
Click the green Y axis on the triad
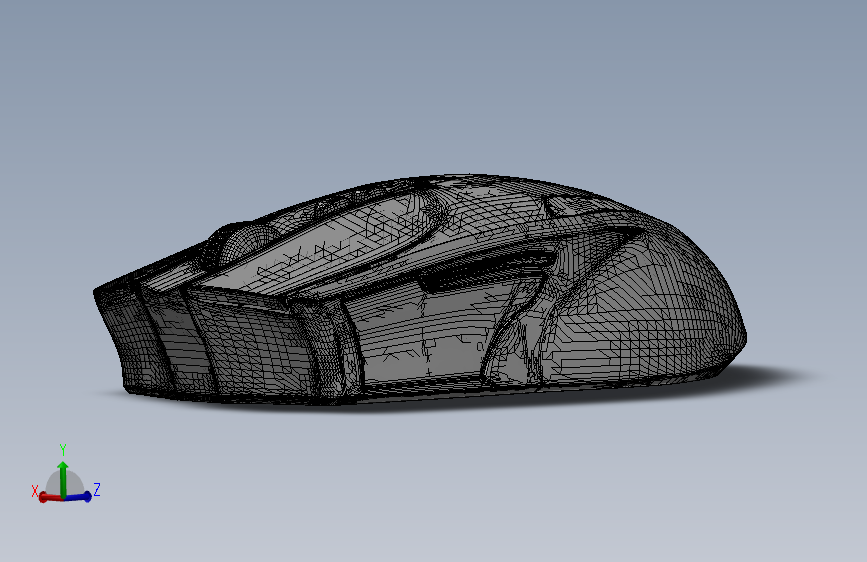[63, 478]
